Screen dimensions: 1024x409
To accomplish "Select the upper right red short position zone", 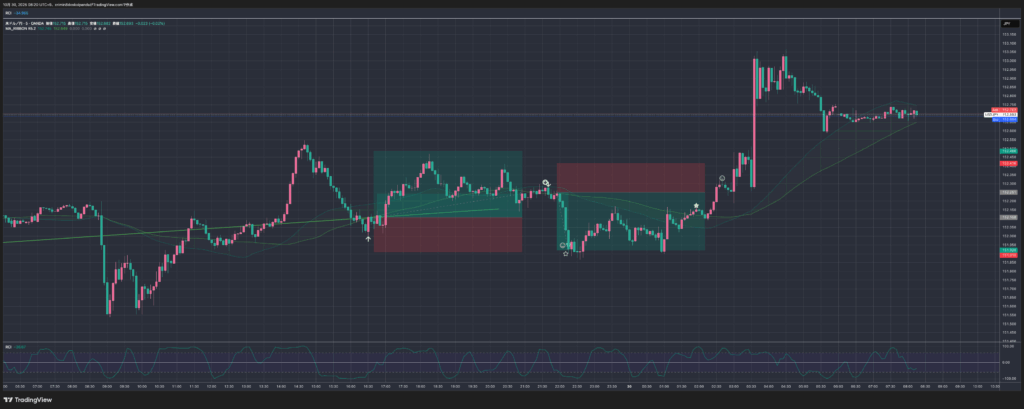I will click(630, 177).
